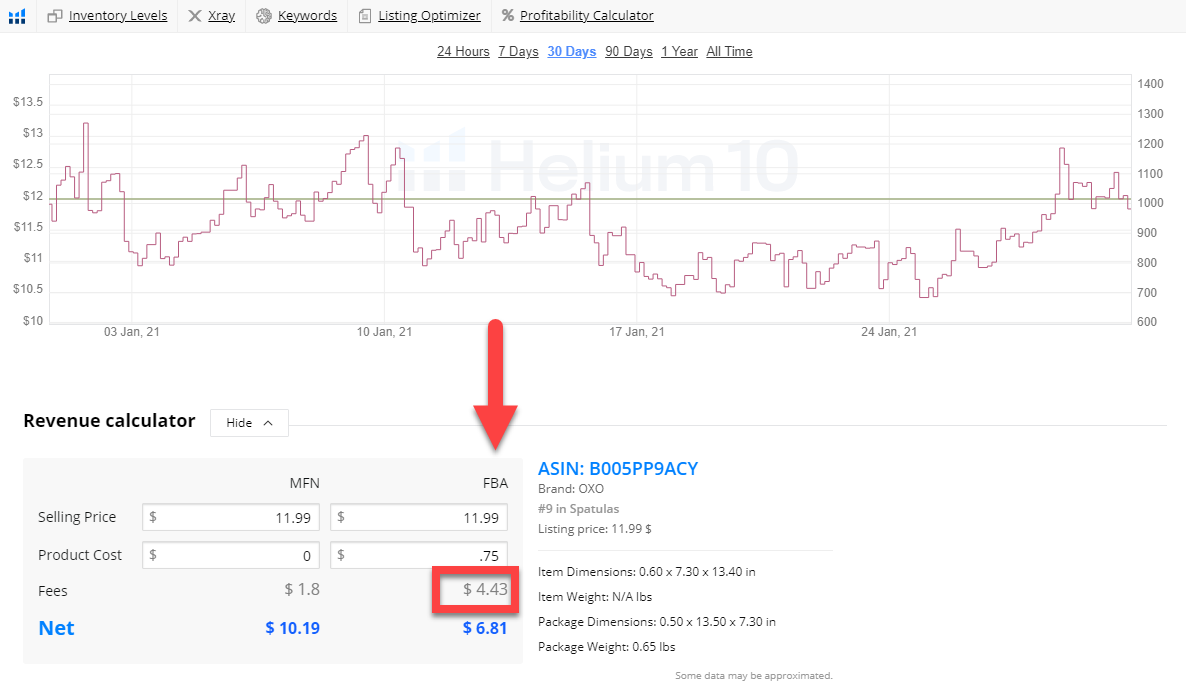Click the 17 Jan, 21 axis label

click(x=637, y=332)
